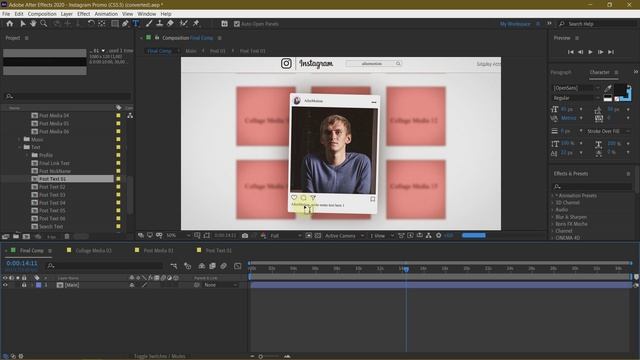Enable Frame Blending for timeline layers
This screenshot has width=640, height=360.
(212, 266)
